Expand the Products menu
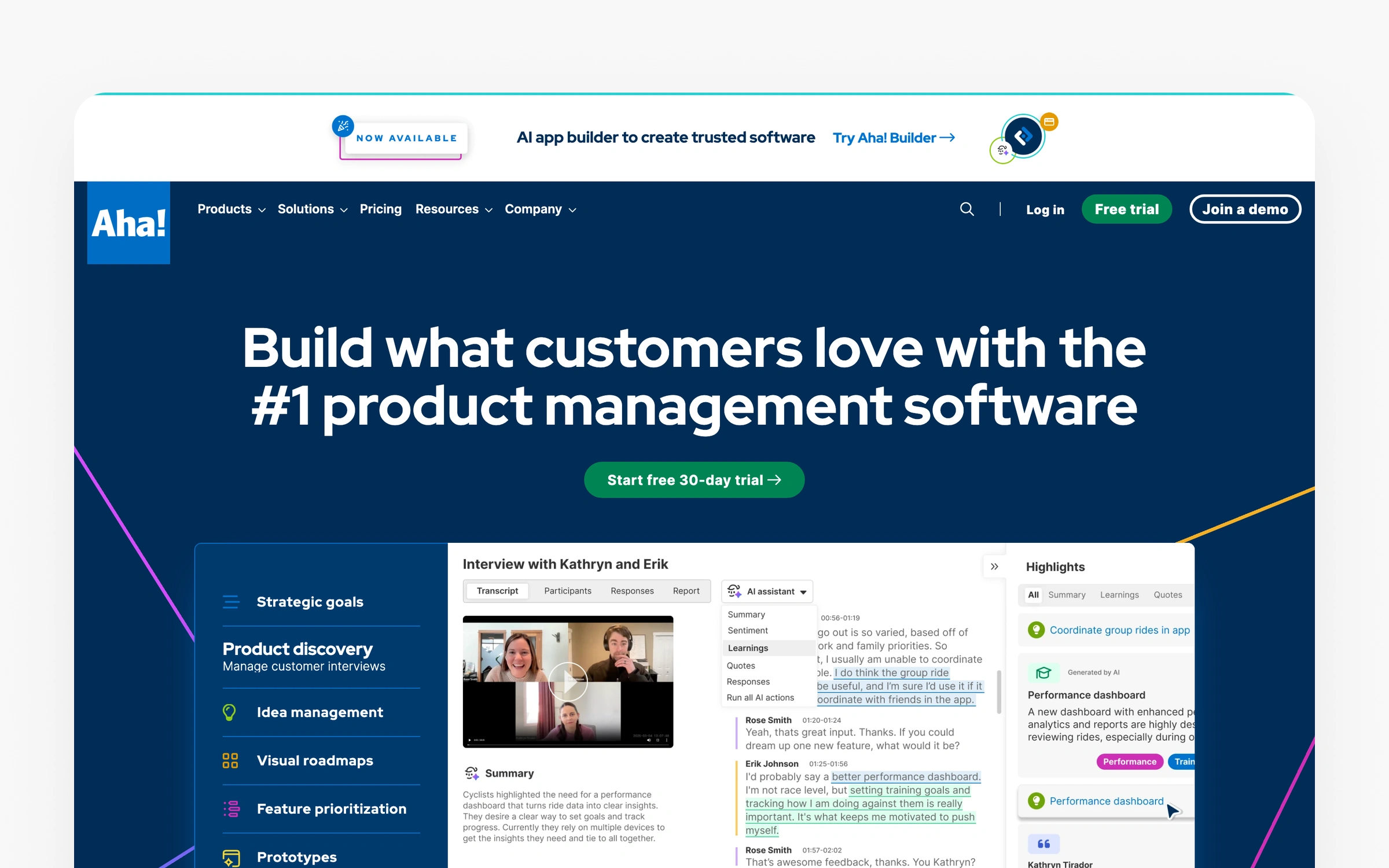 pyautogui.click(x=231, y=209)
